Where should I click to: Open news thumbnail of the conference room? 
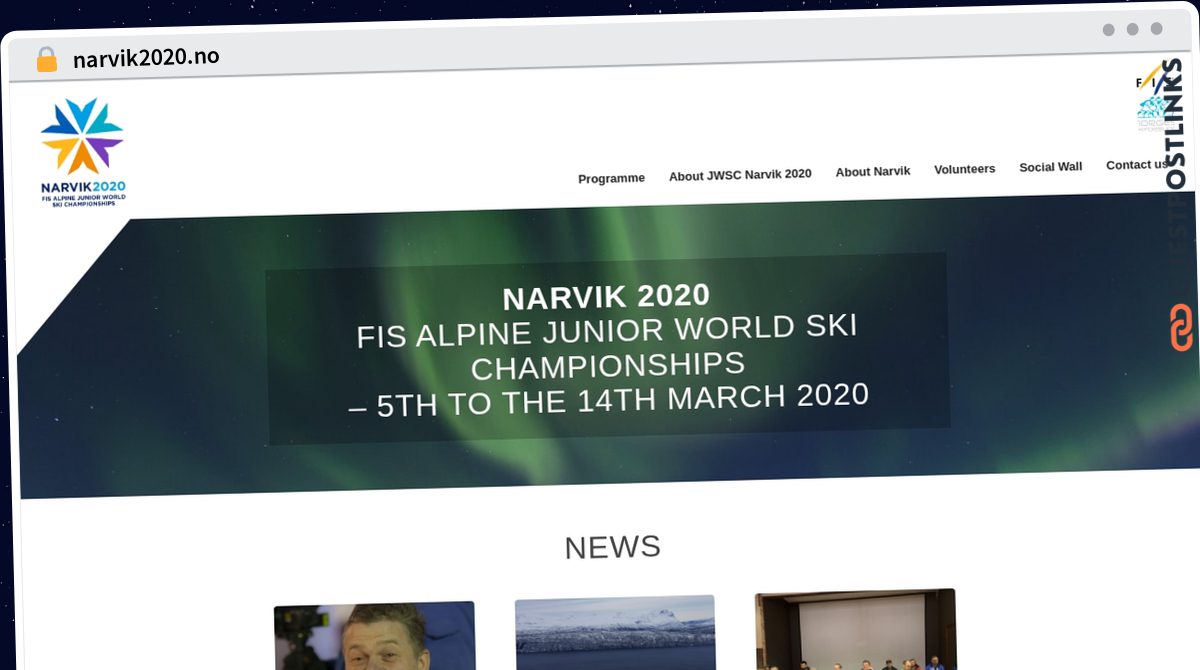pos(856,629)
